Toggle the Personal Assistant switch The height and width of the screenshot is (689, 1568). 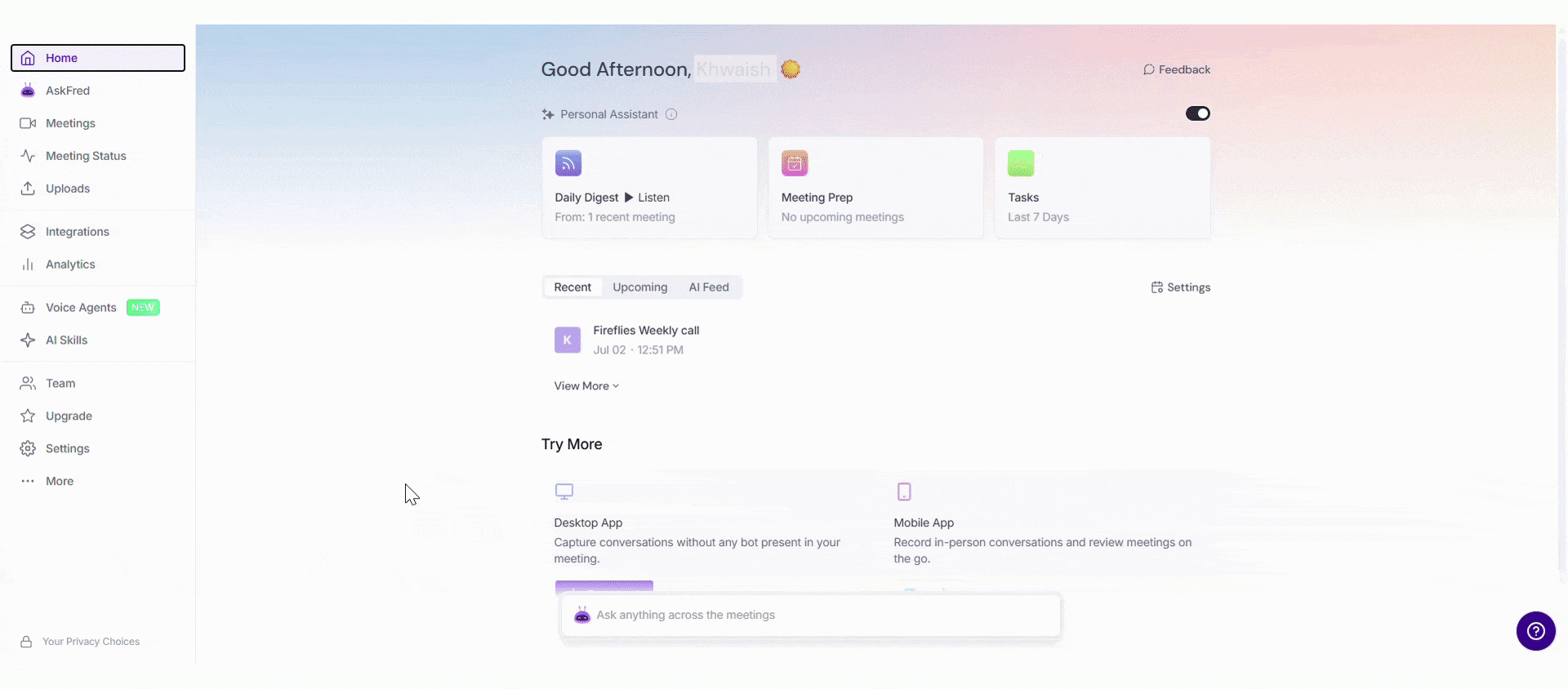click(1198, 113)
